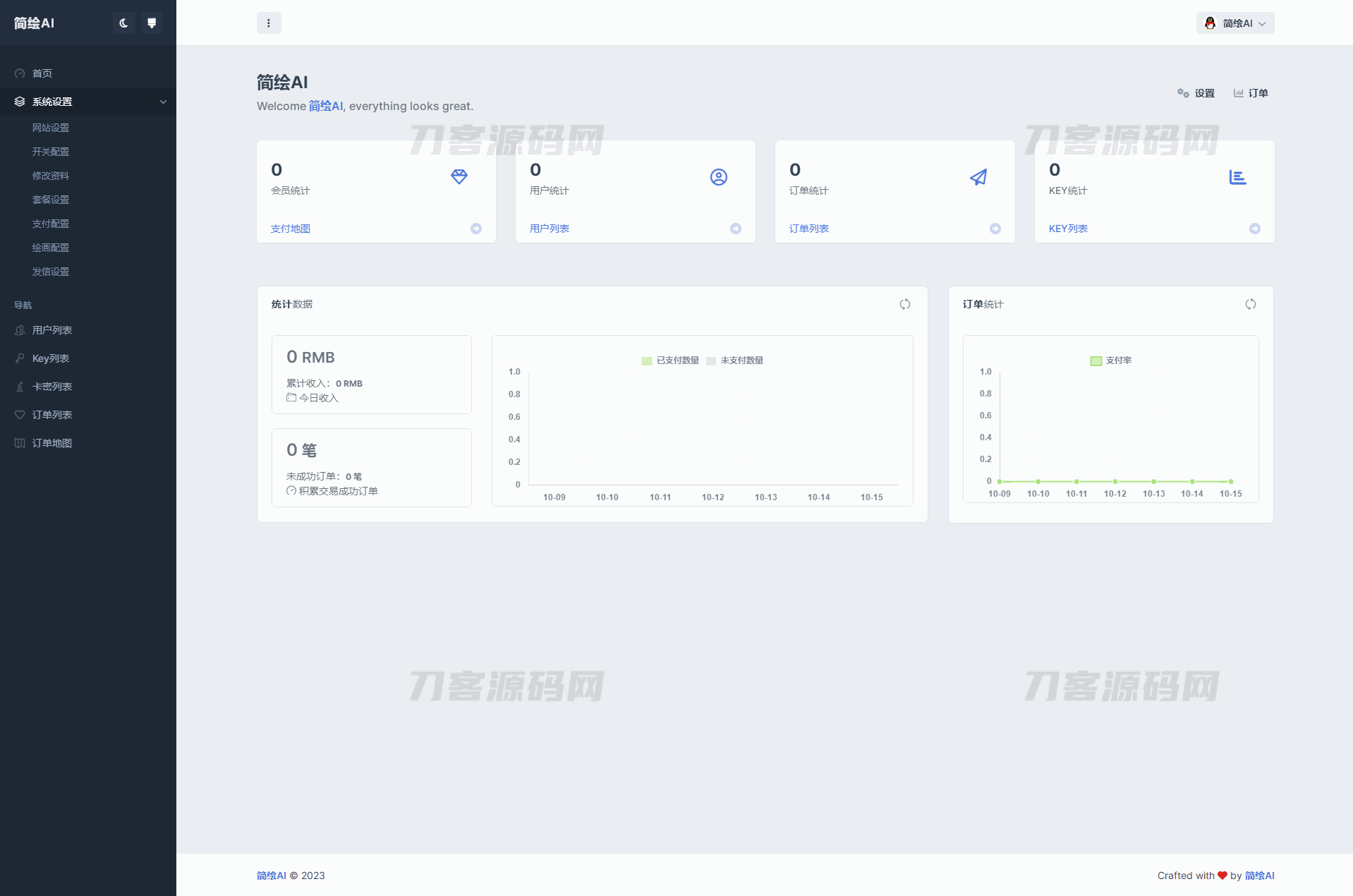
Task: Open the 支付地图 link
Action: point(291,229)
